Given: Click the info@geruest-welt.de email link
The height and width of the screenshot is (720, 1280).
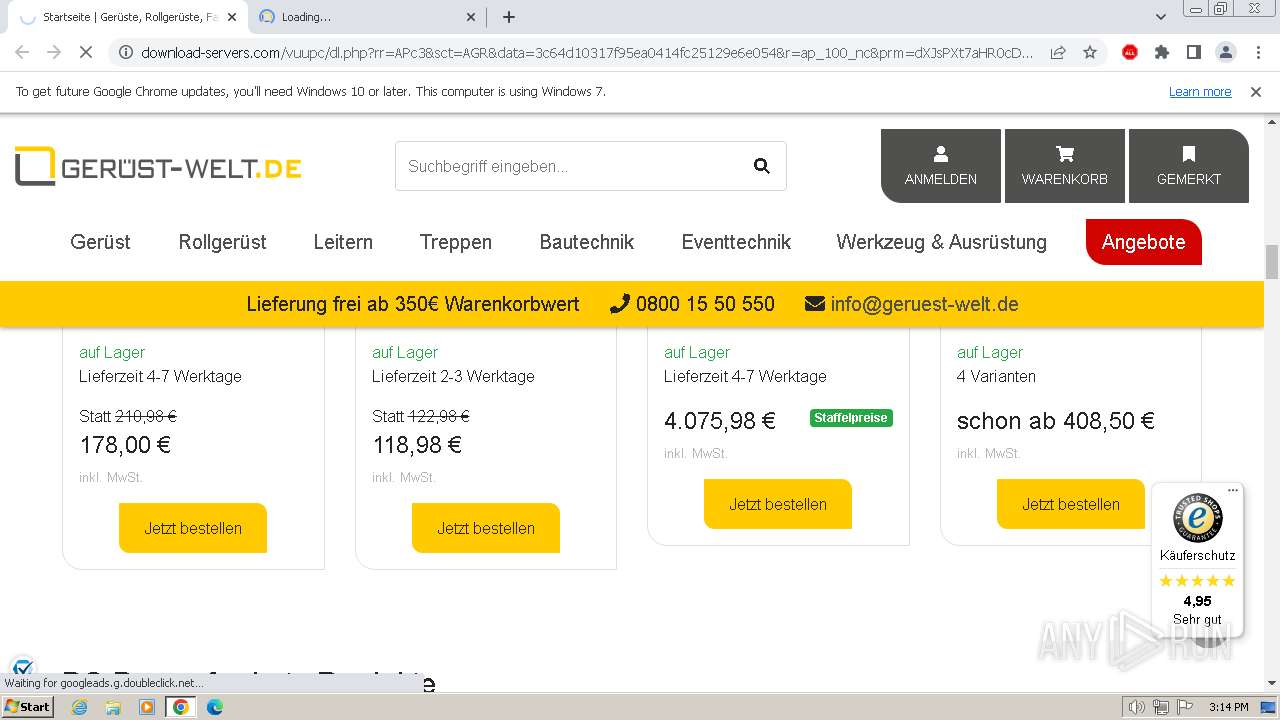Looking at the screenshot, I should click(924, 304).
